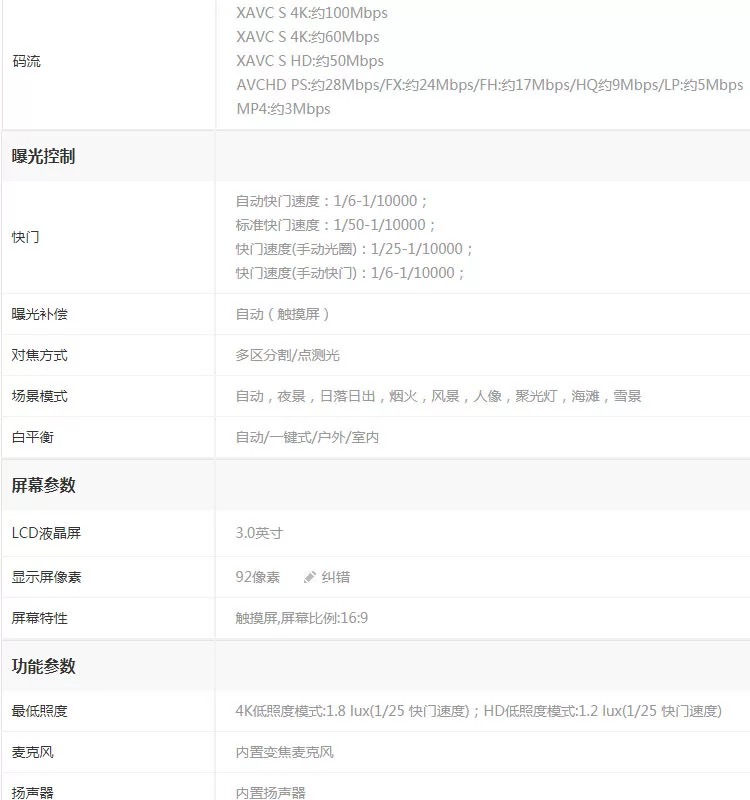Click the 白平衡 row label

[33, 437]
